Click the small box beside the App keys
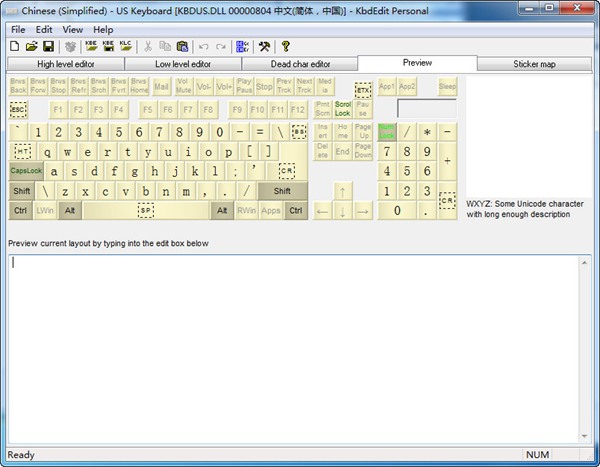This screenshot has width=600, height=467. [x=427, y=109]
